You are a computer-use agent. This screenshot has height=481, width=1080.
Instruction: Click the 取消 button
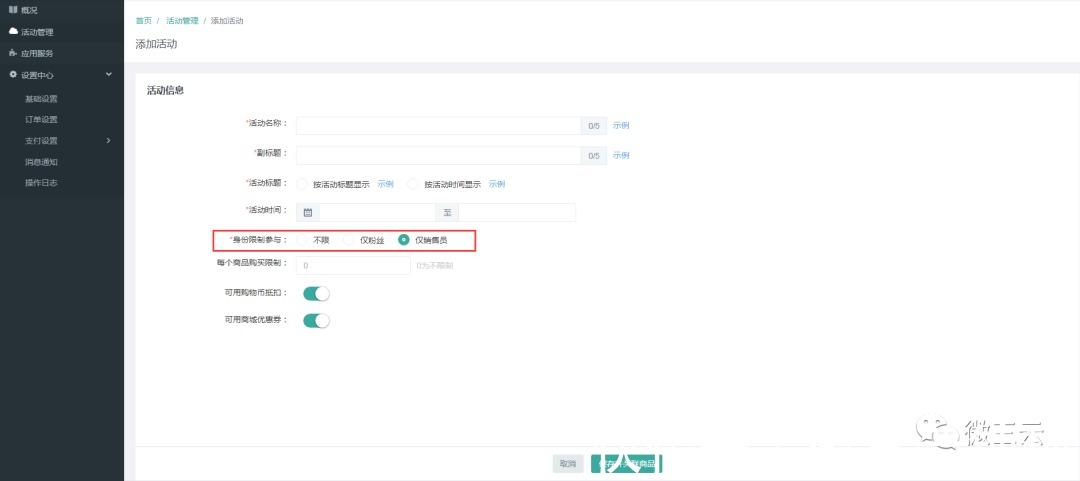568,464
